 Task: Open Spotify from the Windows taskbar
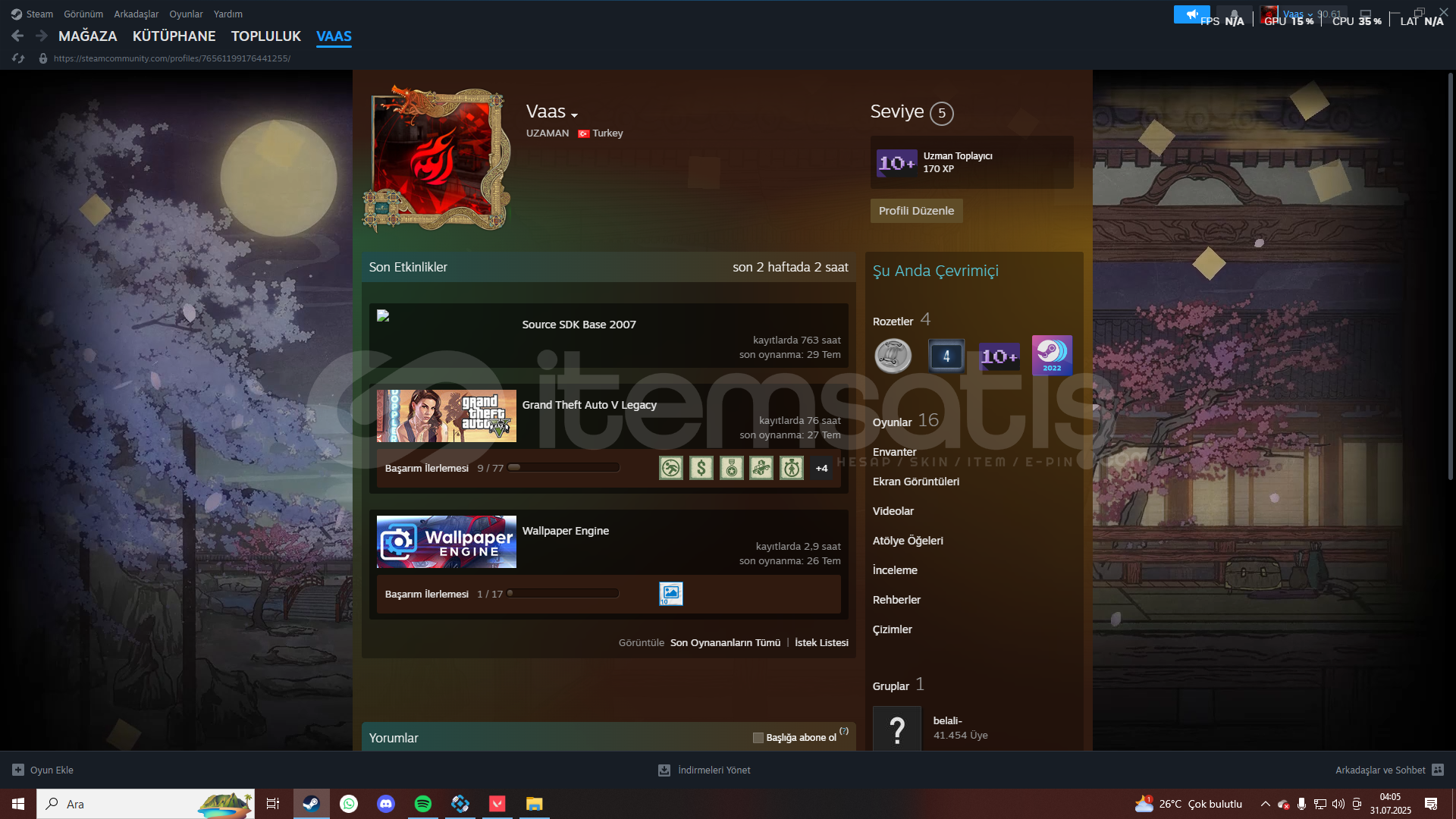[423, 804]
